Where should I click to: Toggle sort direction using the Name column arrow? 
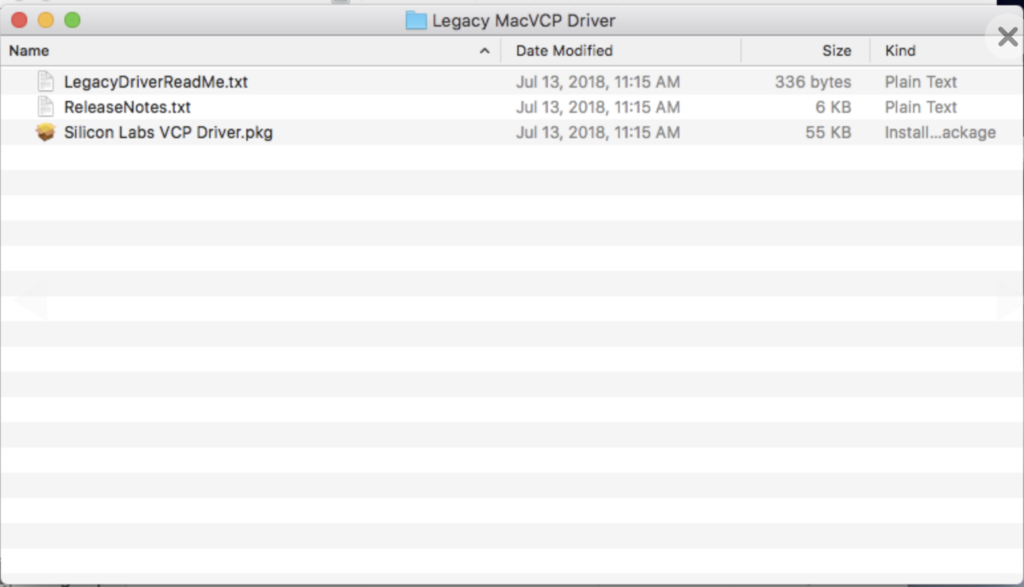pos(485,51)
